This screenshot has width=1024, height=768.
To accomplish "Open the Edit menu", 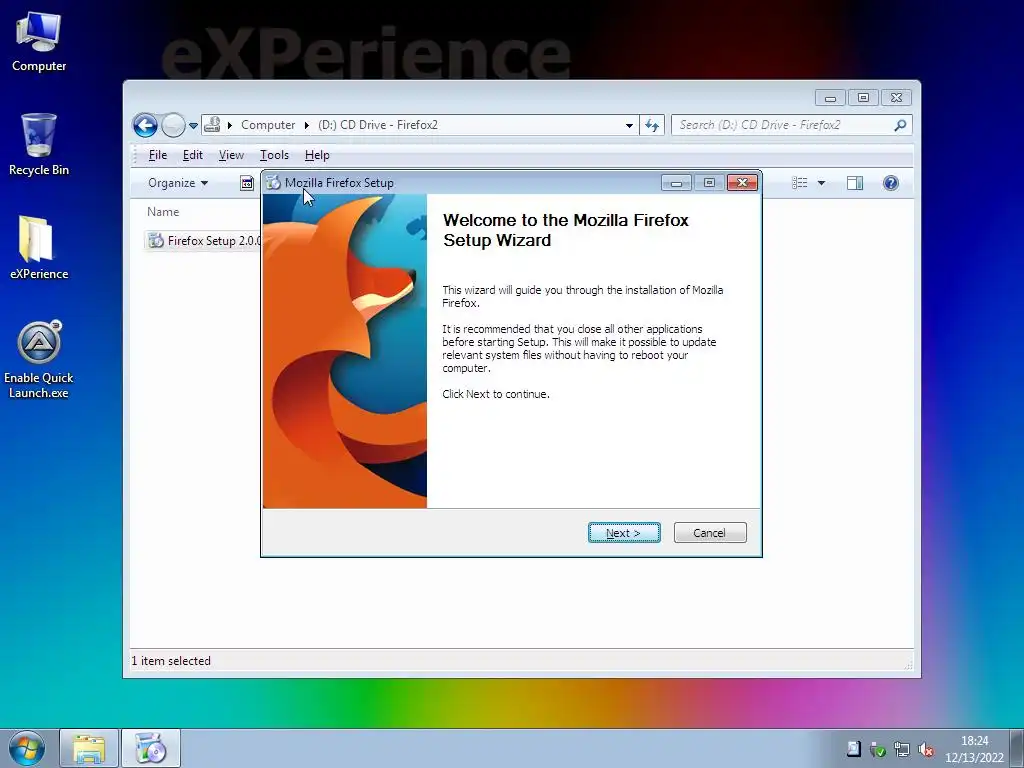I will click(x=193, y=155).
